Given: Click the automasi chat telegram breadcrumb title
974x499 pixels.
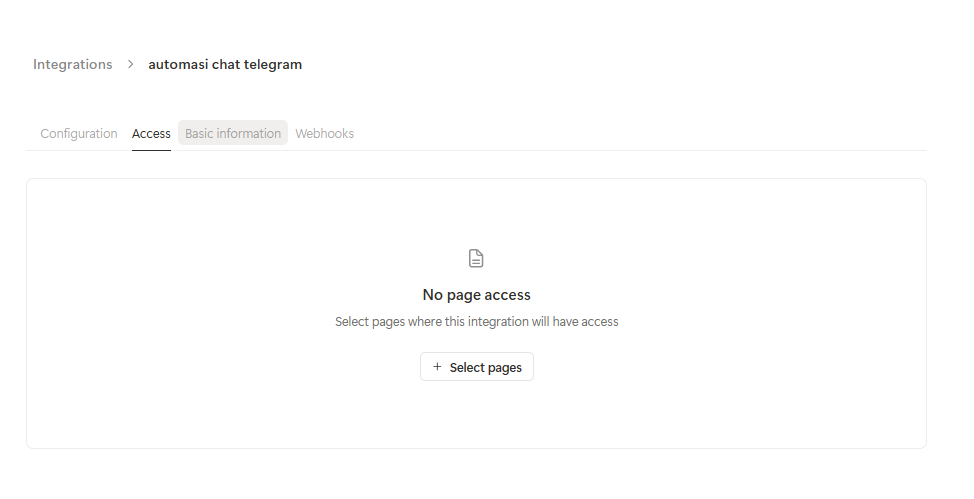Looking at the screenshot, I should coord(225,65).
